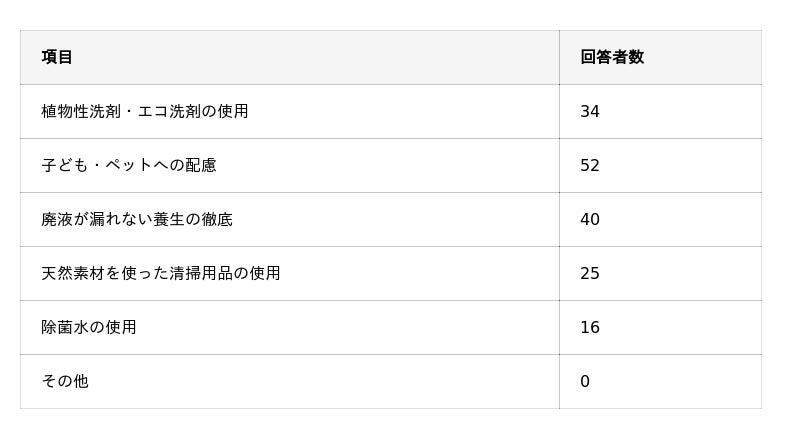Image resolution: width=800 pixels, height=439 pixels.
Task: Click the 回答者数 column header
Action: [x=612, y=57]
